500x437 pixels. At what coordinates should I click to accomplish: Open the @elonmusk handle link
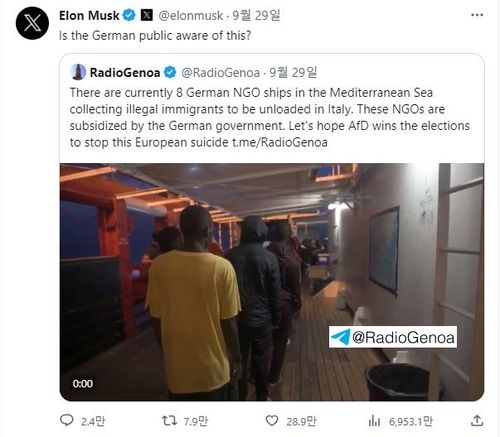[191, 16]
